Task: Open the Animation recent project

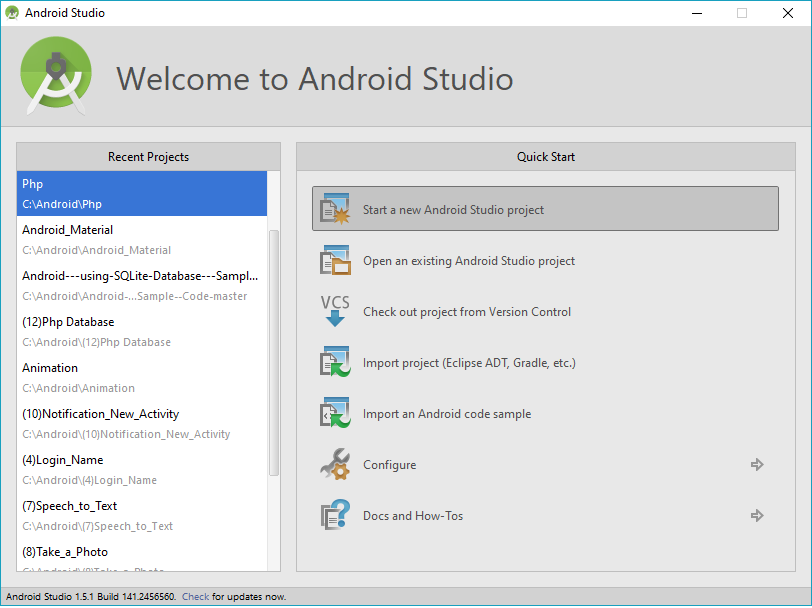Action: (142, 378)
